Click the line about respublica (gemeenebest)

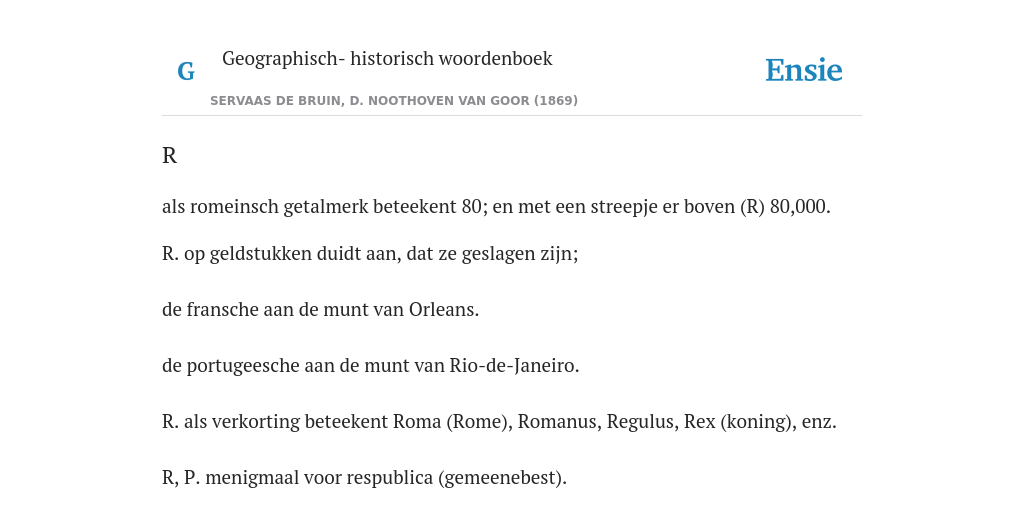364,478
